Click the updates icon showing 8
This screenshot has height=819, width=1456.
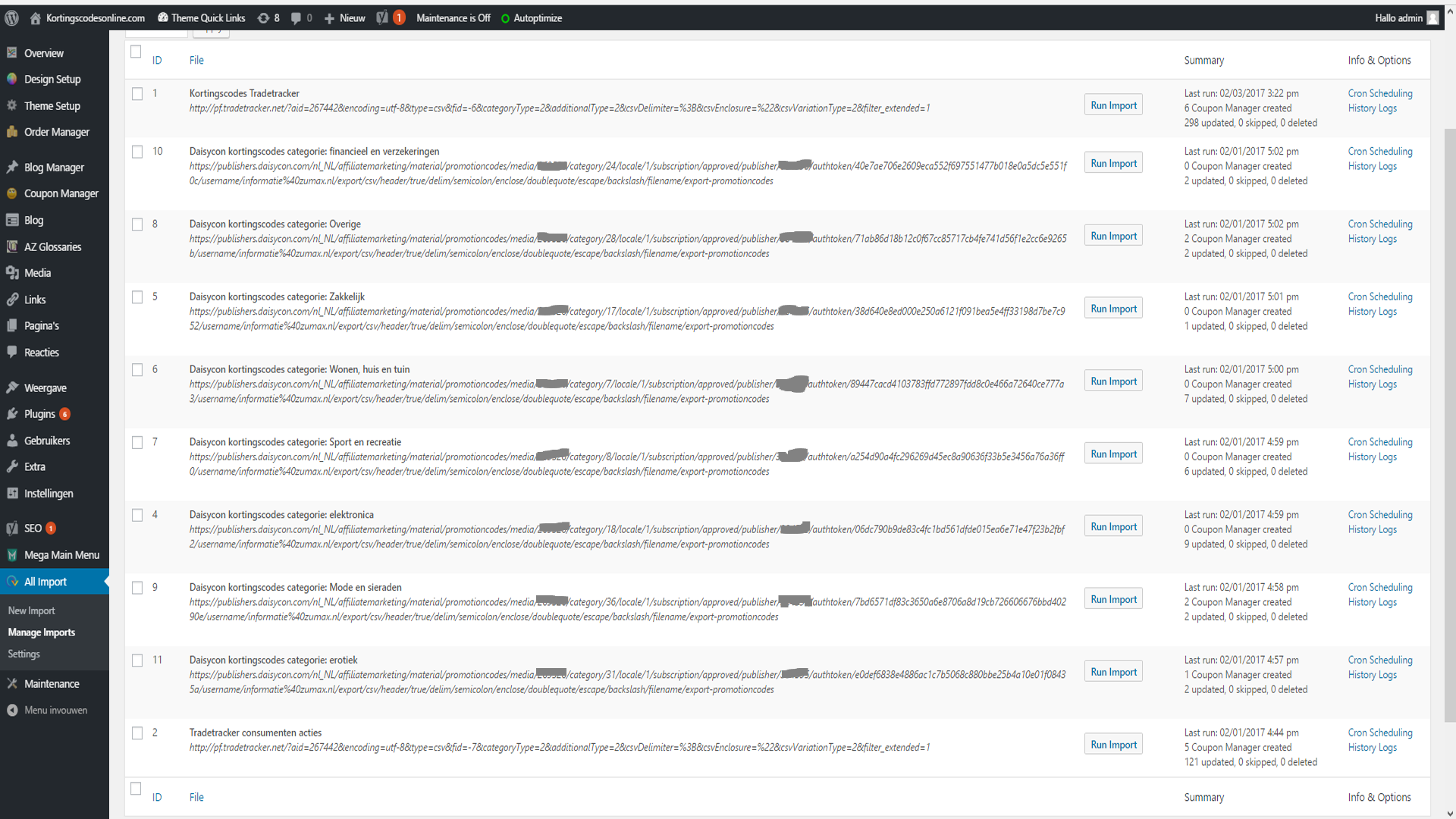pyautogui.click(x=263, y=18)
